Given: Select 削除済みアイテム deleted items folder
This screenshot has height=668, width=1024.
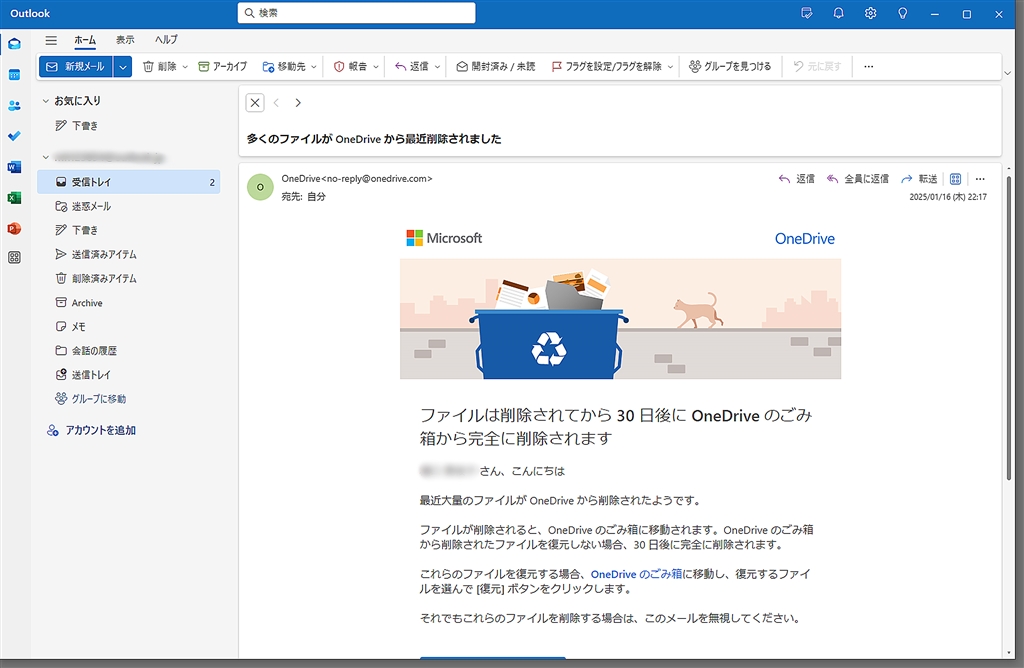Looking at the screenshot, I should (x=129, y=279).
